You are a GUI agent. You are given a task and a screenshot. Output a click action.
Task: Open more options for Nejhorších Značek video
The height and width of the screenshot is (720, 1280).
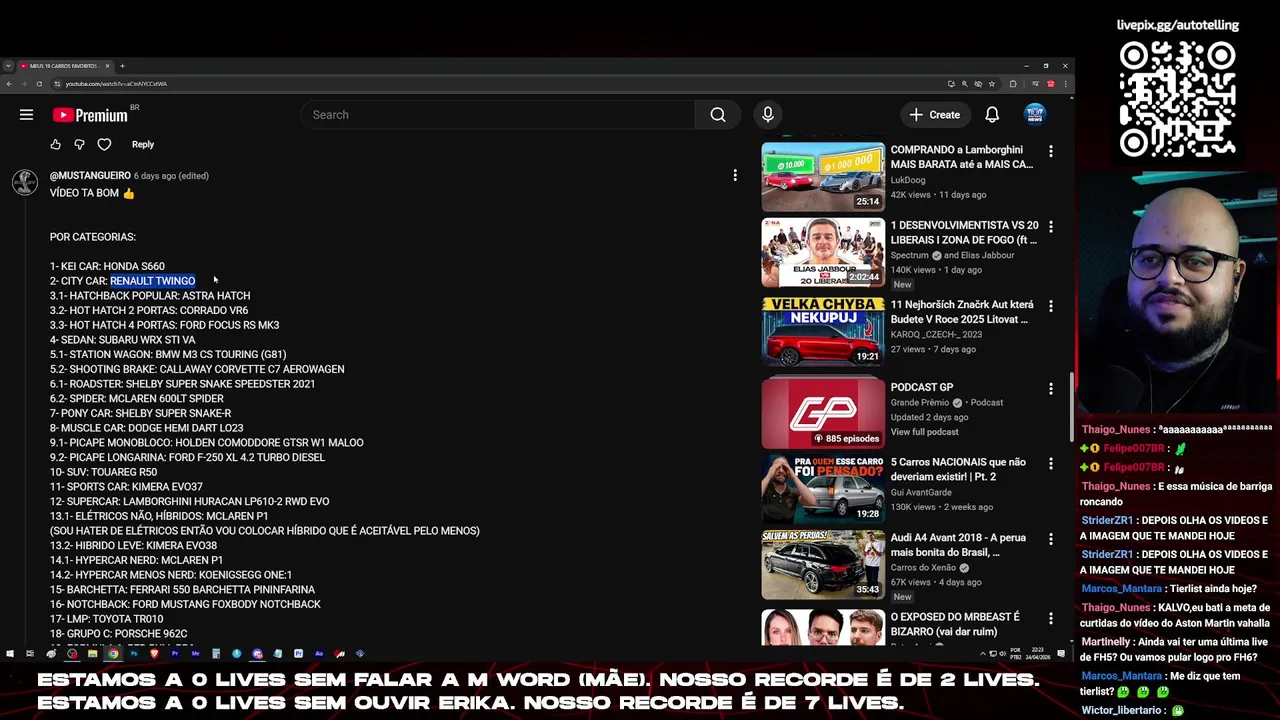pos(1050,306)
